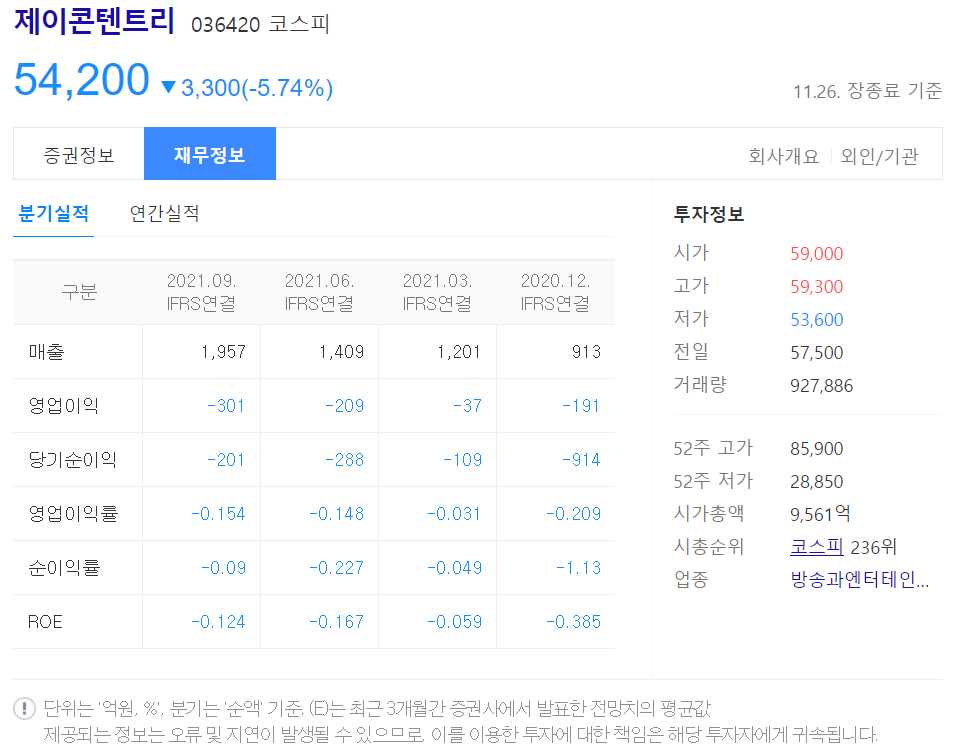Select the 2021.03. IFRS연결 column header
This screenshot has width=965, height=746.
[x=437, y=292]
